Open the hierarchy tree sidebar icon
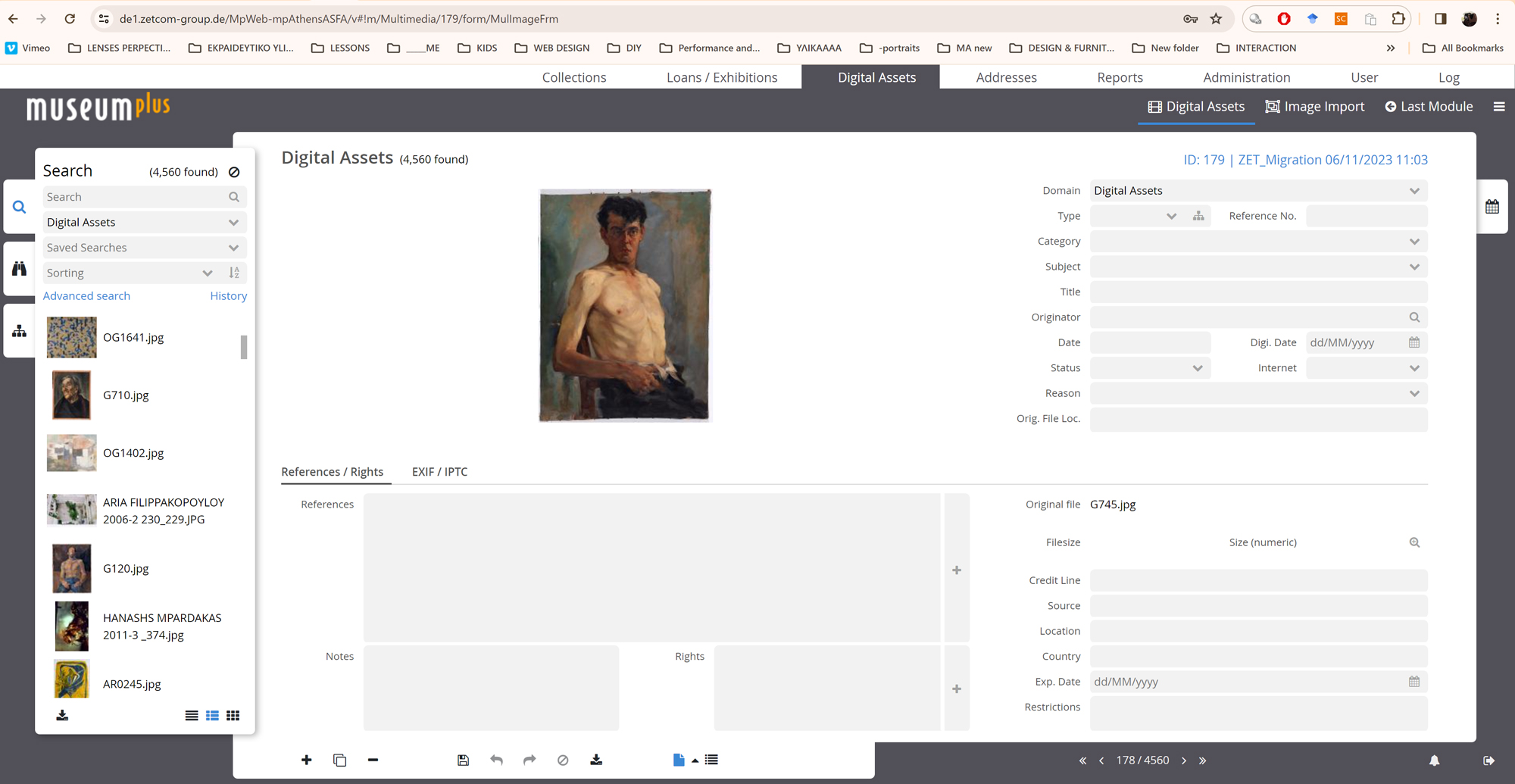This screenshot has width=1515, height=784. (x=19, y=331)
